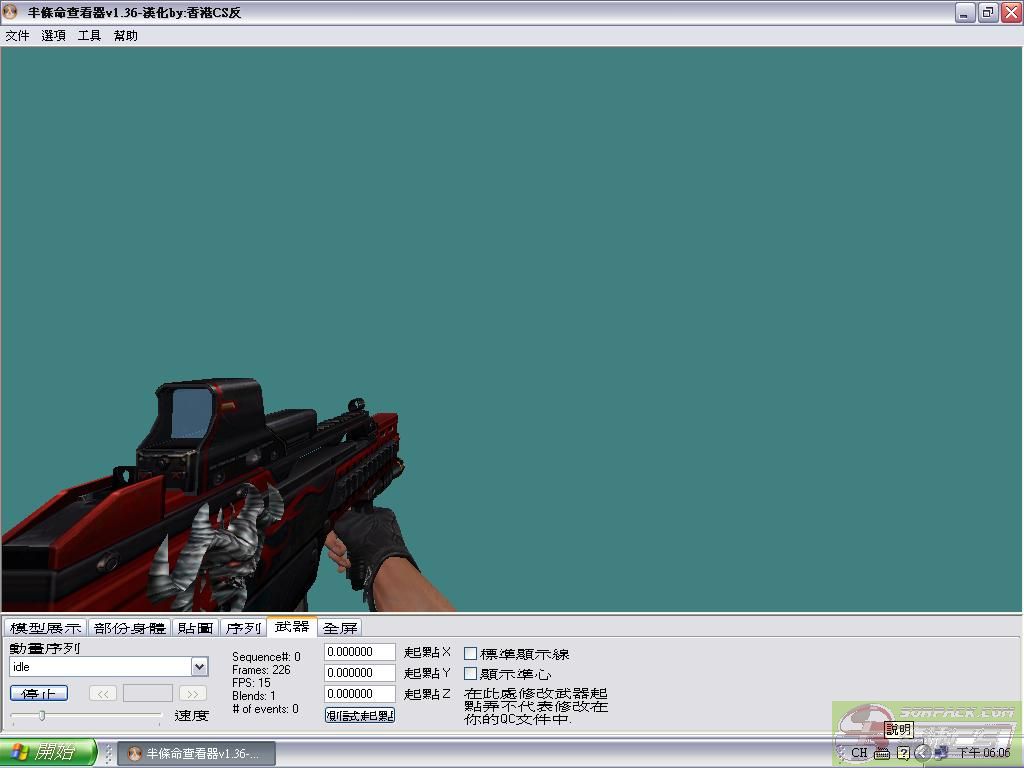Click the CH input language indicator
Image resolution: width=1024 pixels, height=768 pixels.
pos(859,753)
